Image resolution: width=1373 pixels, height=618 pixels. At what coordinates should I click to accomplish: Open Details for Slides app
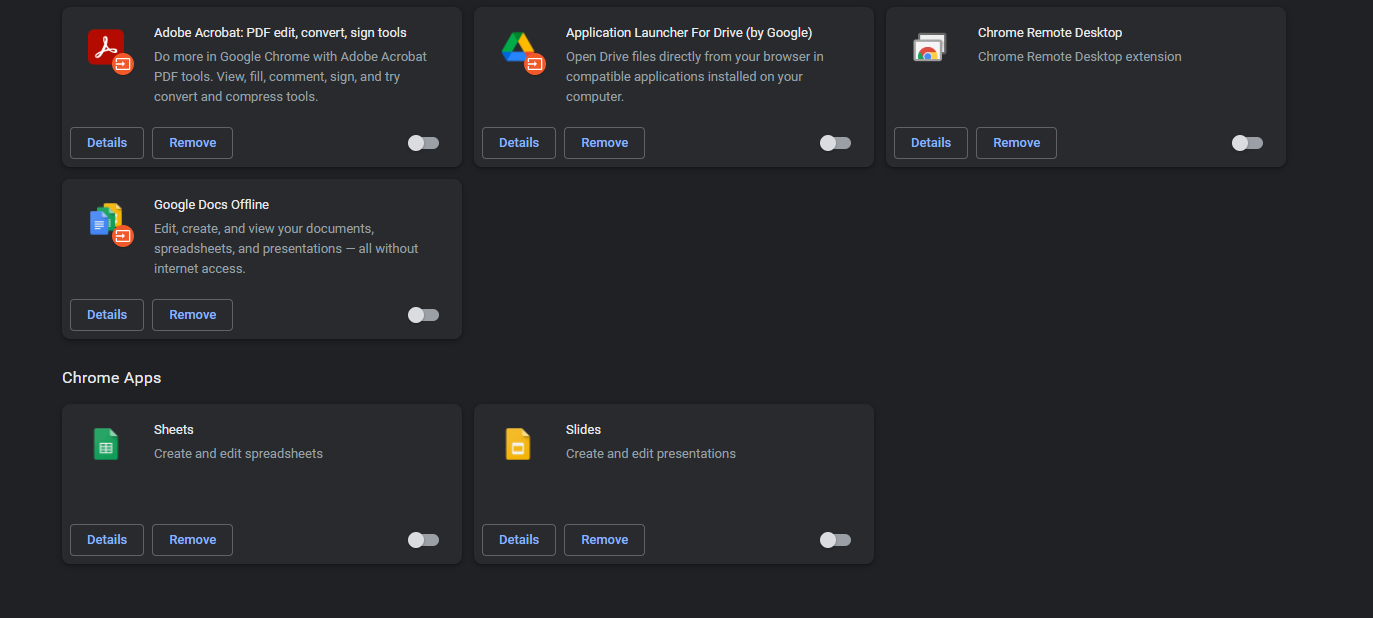click(x=519, y=540)
